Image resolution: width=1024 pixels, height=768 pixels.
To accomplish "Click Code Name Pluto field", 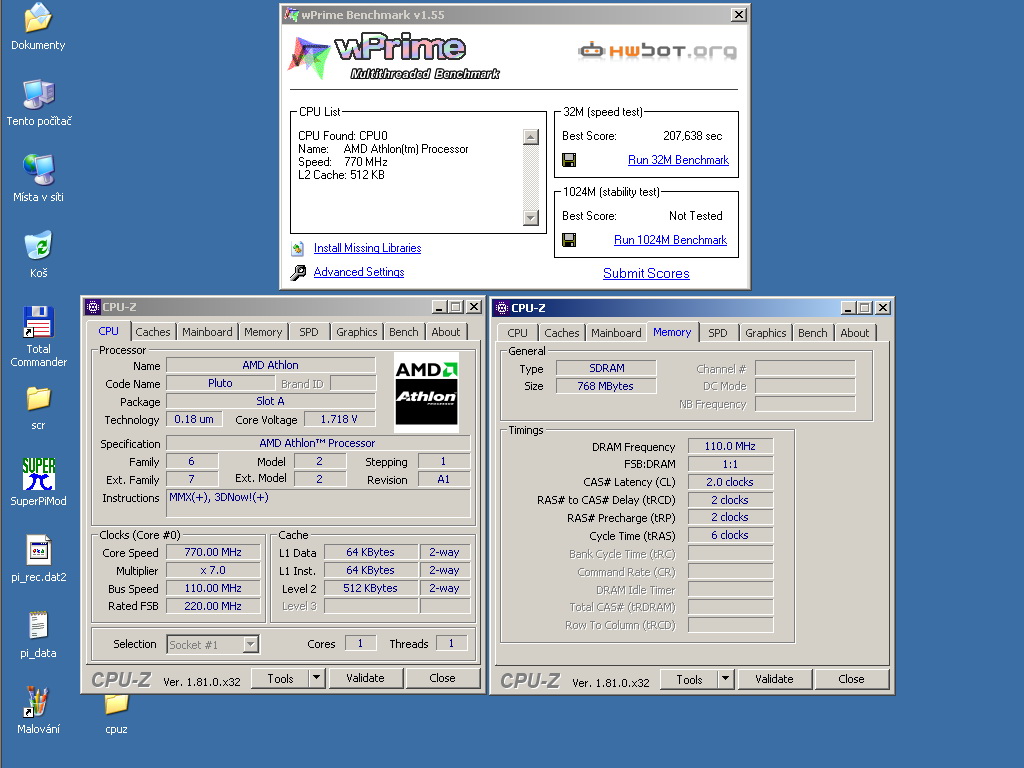I will click(x=219, y=383).
